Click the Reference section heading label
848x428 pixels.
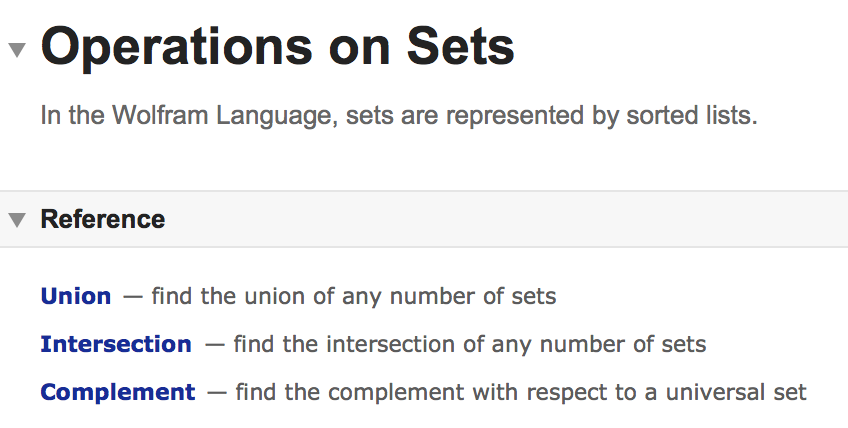103,219
